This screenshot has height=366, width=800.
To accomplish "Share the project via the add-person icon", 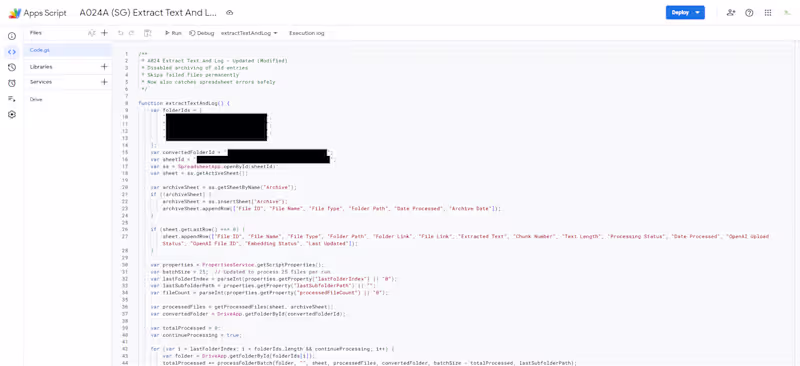I will (731, 13).
